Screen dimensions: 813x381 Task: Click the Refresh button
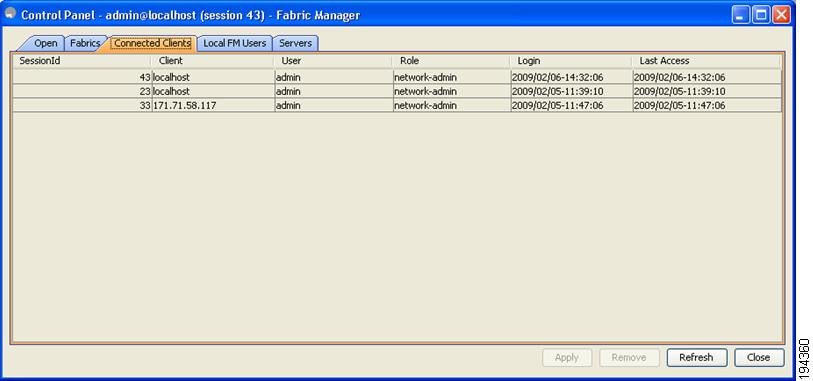(x=696, y=358)
